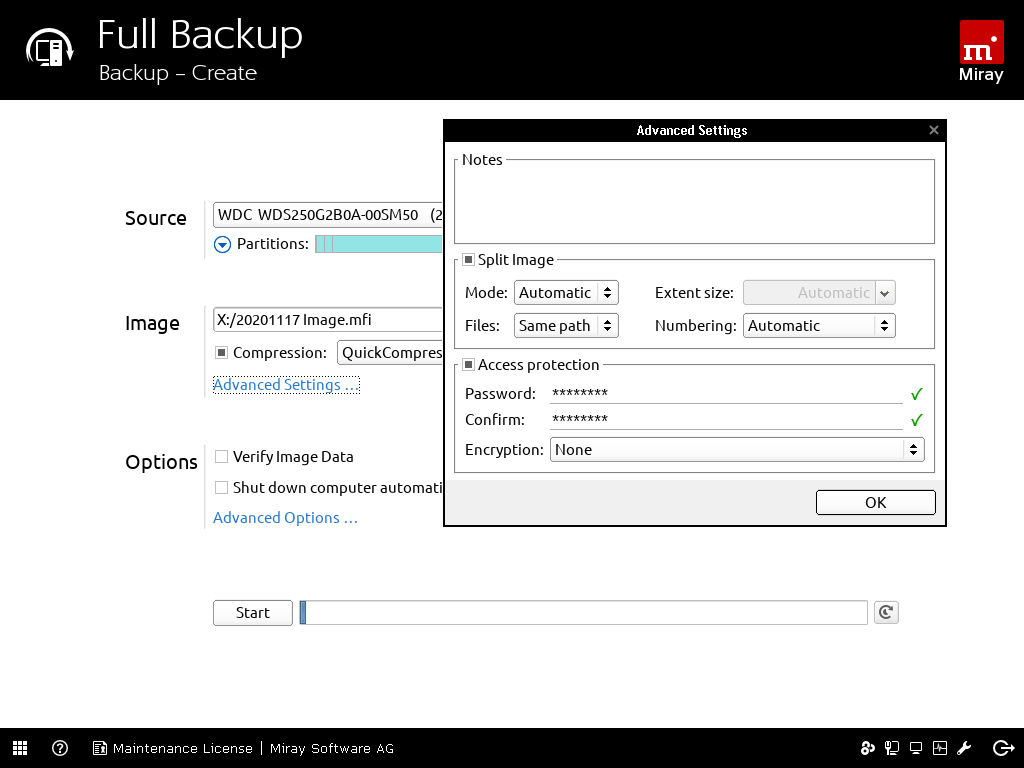1024x768 pixels.
Task: Open the Split Image Mode dropdown
Action: pos(567,293)
